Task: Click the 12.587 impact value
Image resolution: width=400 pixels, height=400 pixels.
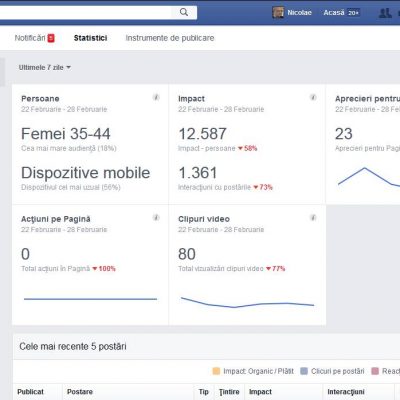Action: pyautogui.click(x=202, y=134)
